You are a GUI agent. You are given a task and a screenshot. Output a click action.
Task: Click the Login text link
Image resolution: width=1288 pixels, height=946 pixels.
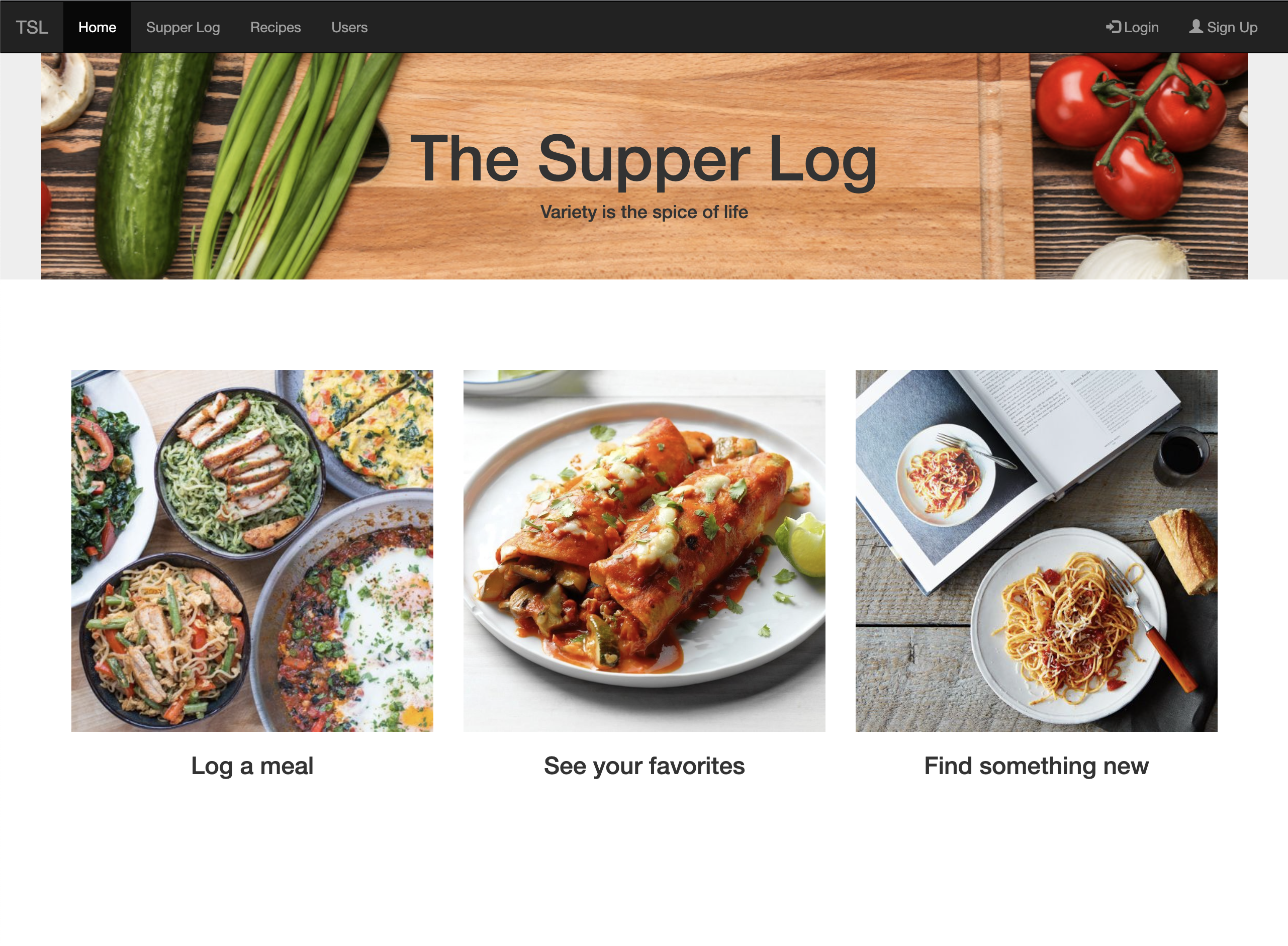1141,28
